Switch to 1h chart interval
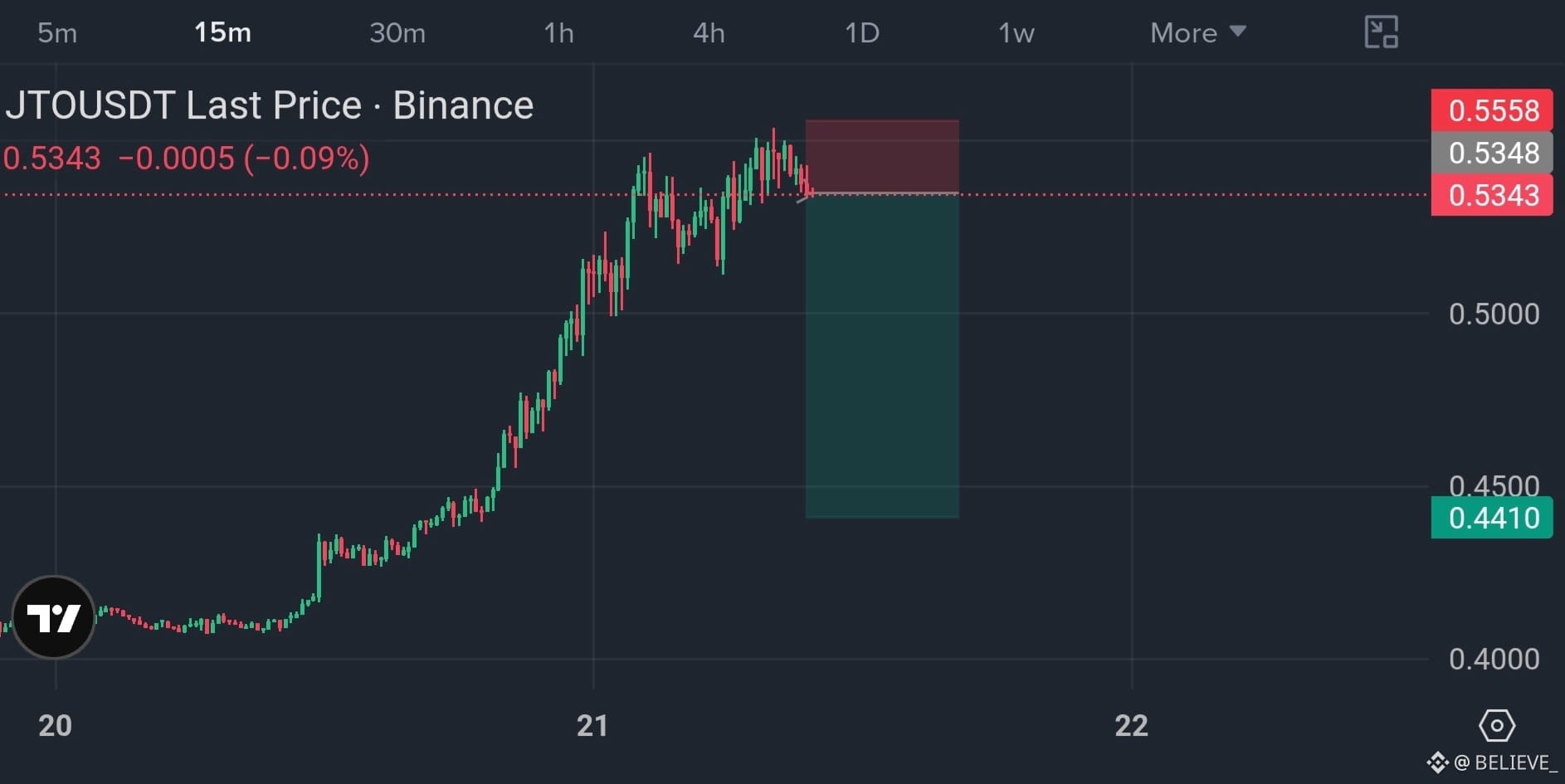This screenshot has height=784, width=1565. click(558, 32)
